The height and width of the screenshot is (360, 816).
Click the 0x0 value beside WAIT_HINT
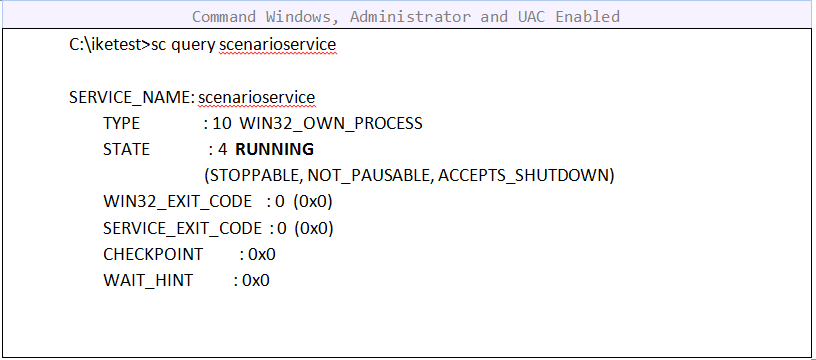(256, 281)
